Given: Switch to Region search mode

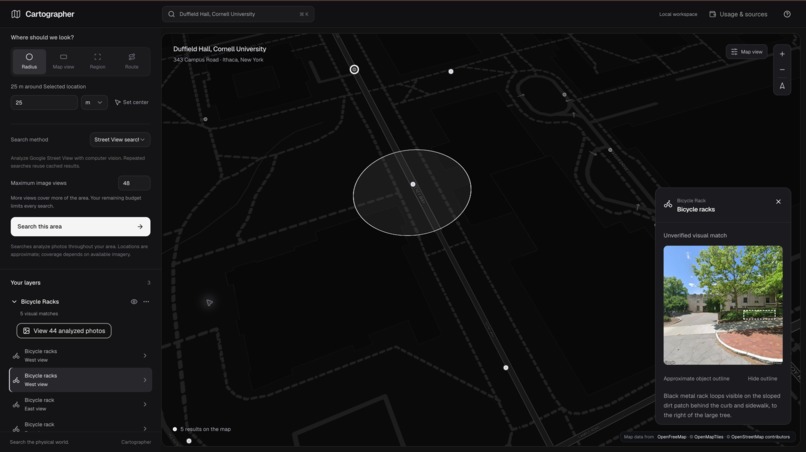Looking at the screenshot, I should click(x=97, y=61).
